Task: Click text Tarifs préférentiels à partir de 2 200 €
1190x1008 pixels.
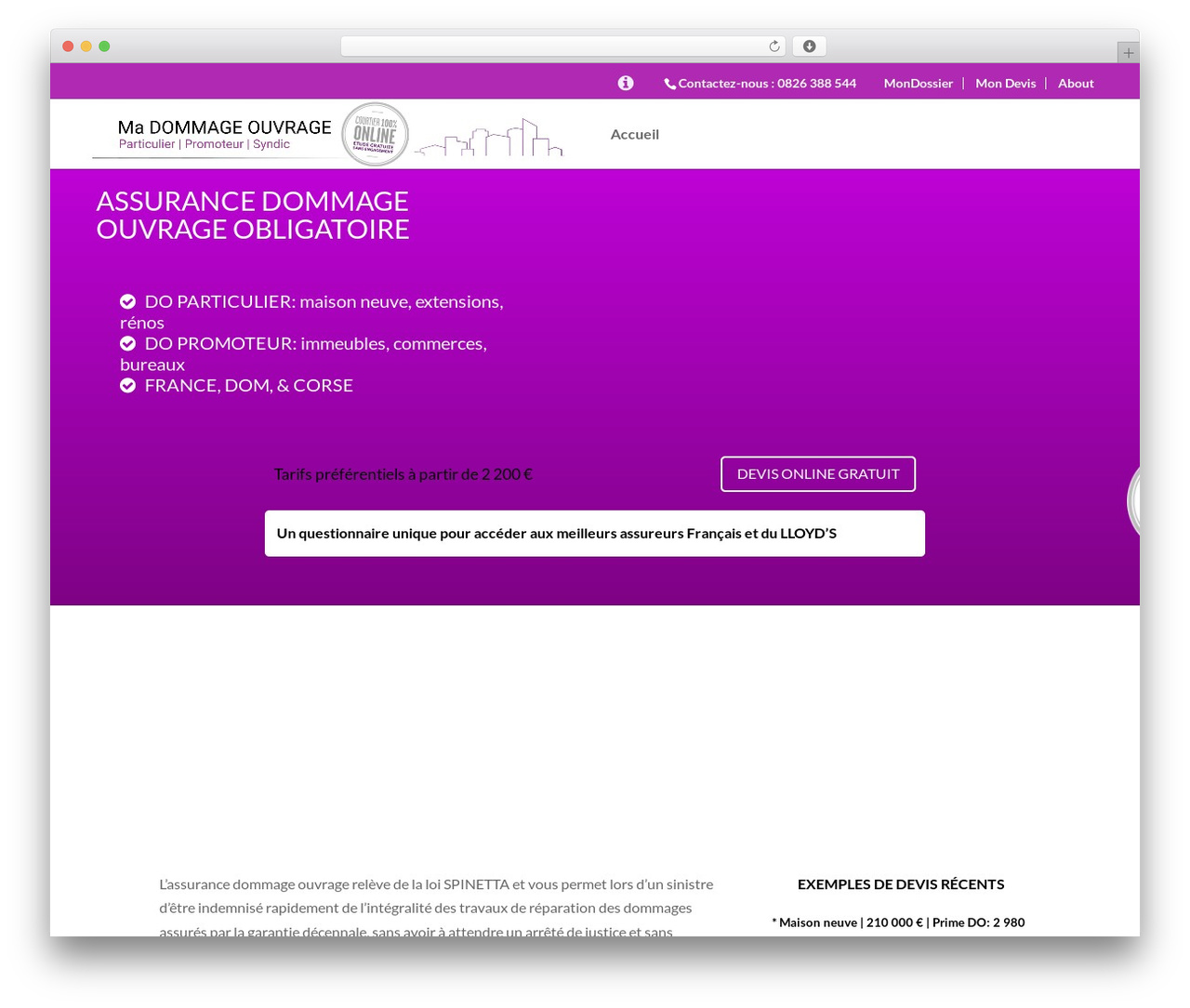Action: tap(403, 474)
